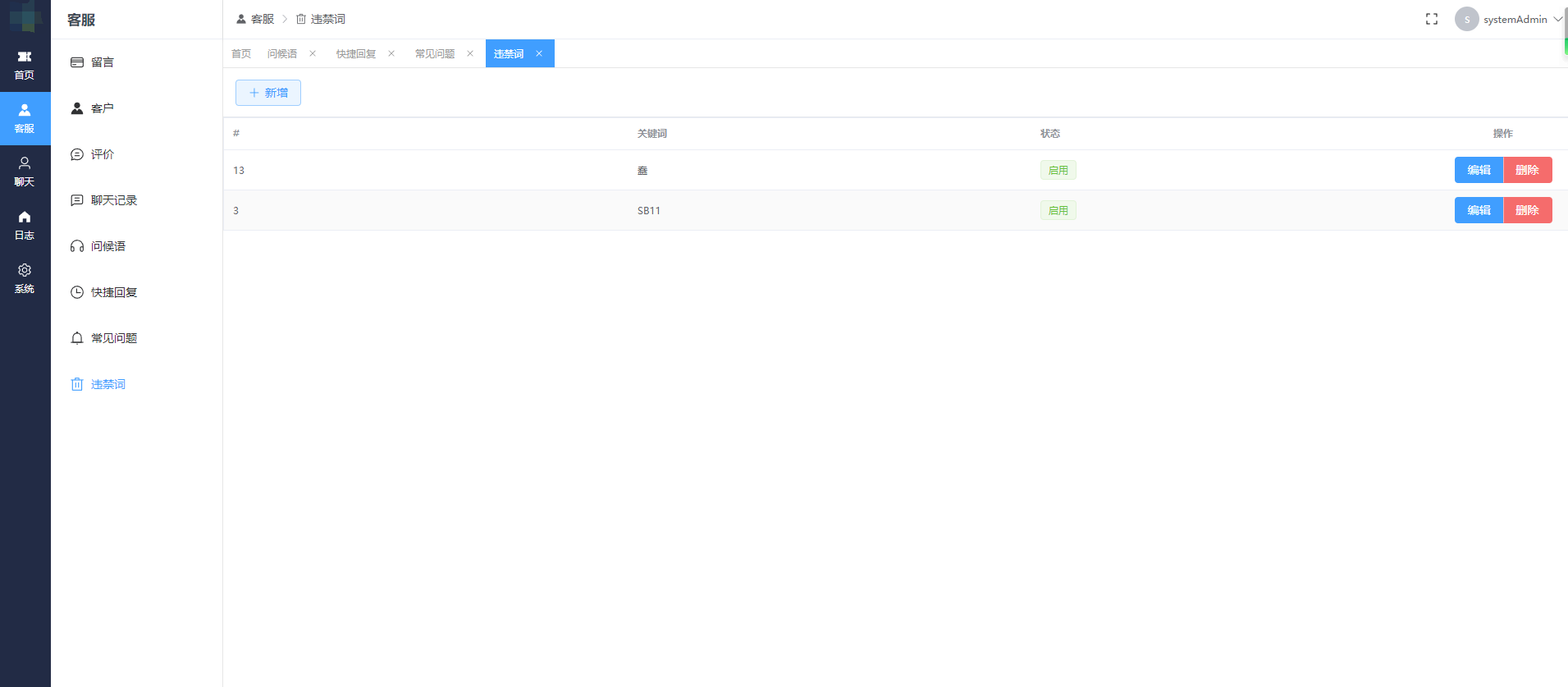Close the 快捷回复 tab
Image resolution: width=1568 pixels, height=687 pixels.
(391, 53)
